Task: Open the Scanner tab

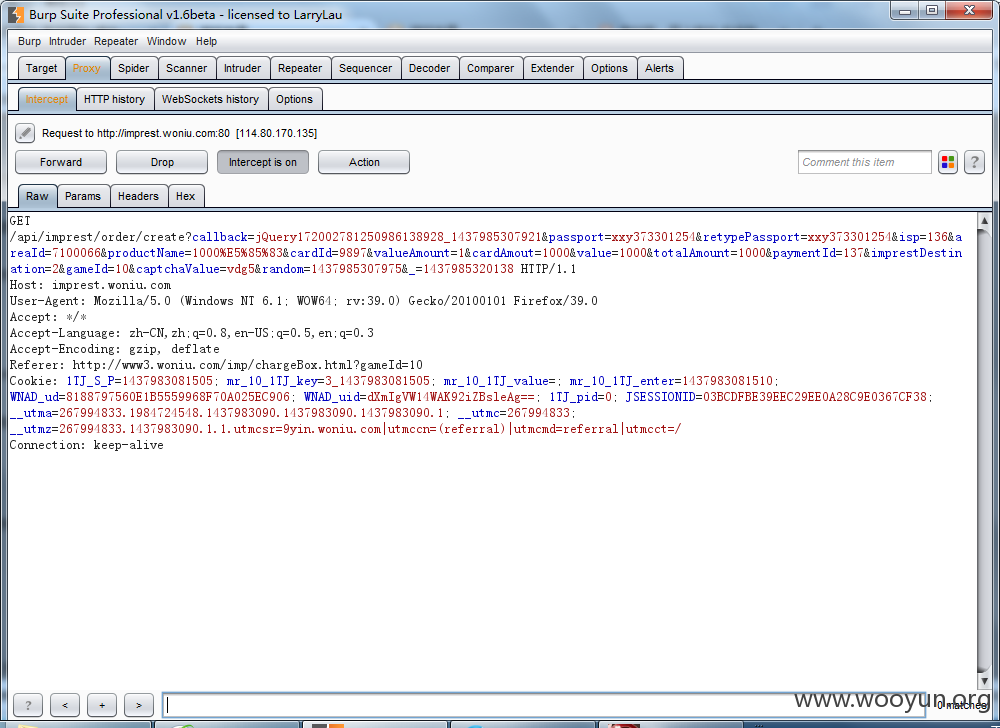Action: (x=186, y=68)
